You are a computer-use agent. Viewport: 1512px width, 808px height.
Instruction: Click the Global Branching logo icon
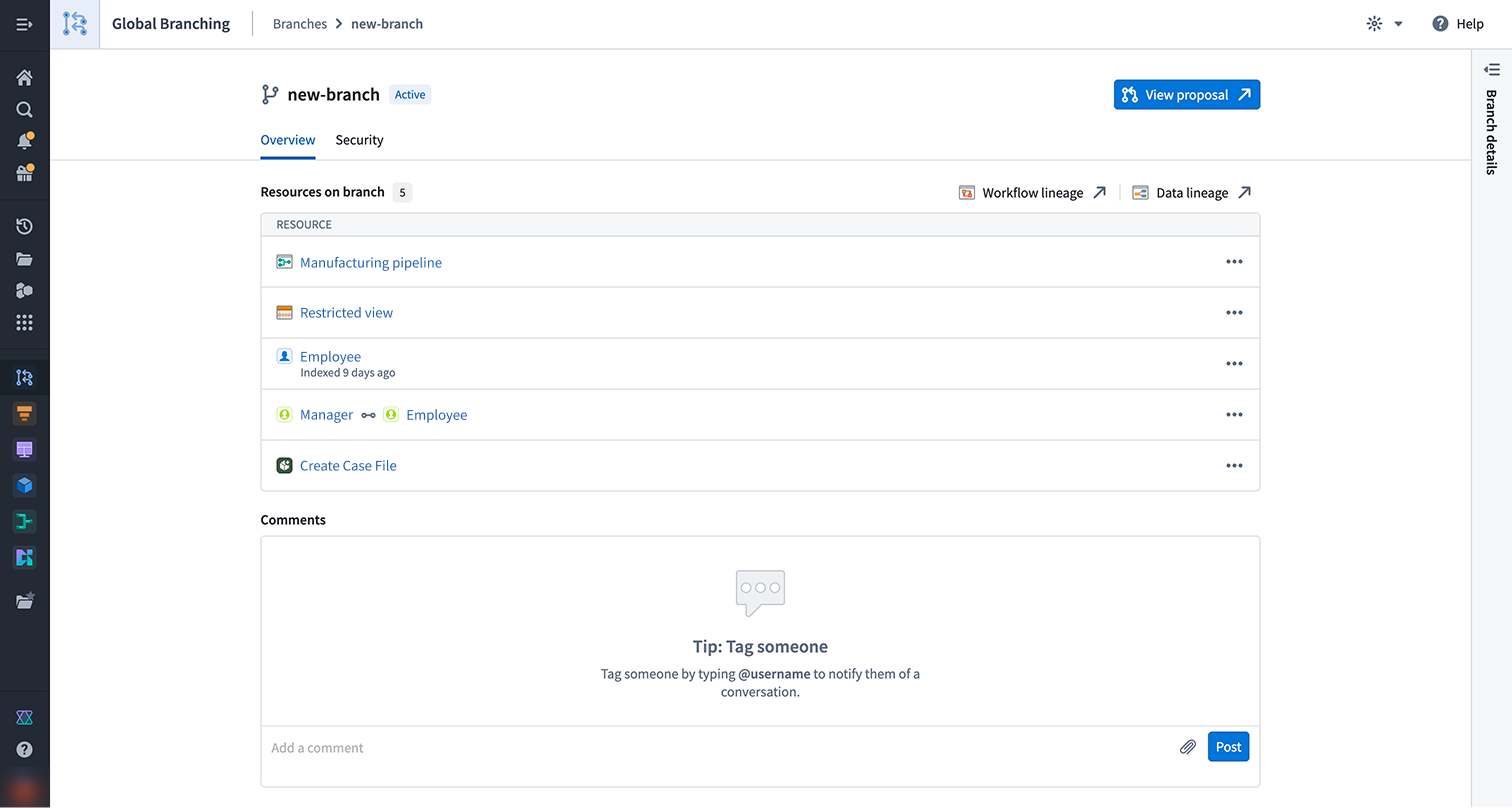click(75, 24)
